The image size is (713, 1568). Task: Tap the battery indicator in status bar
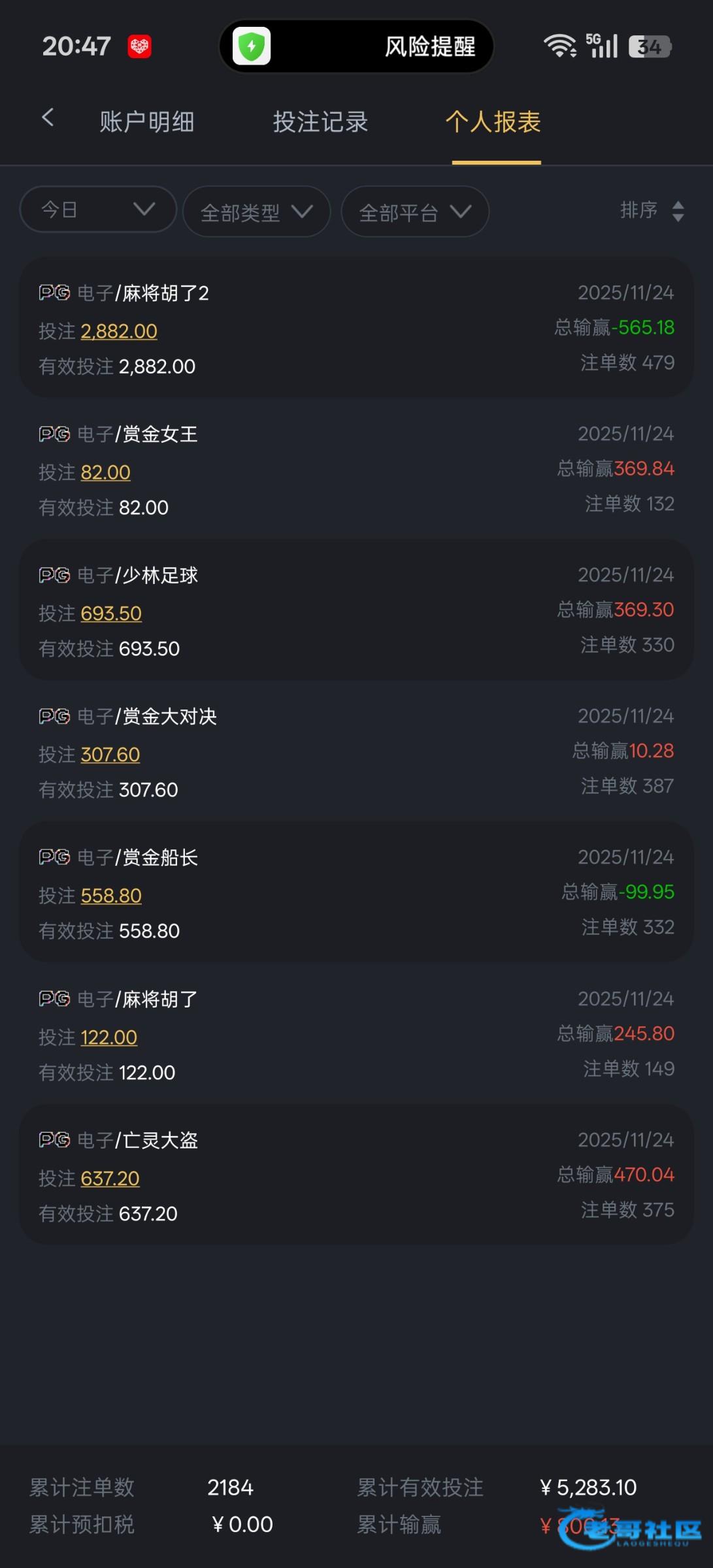click(650, 46)
